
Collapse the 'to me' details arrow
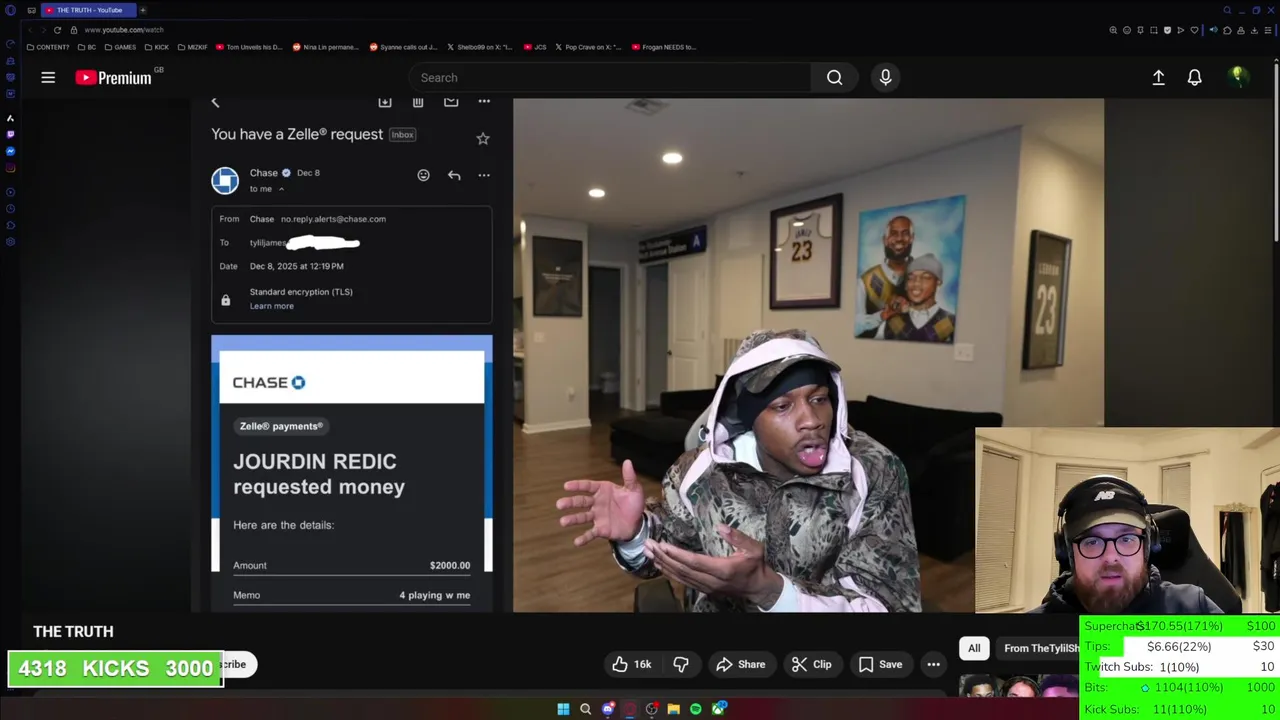click(x=281, y=189)
